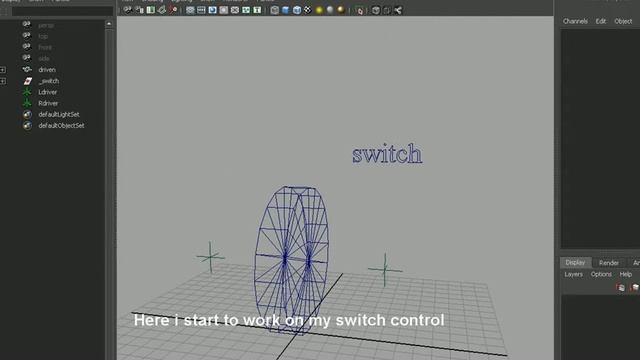Select the switch text curve in viewport

(387, 154)
